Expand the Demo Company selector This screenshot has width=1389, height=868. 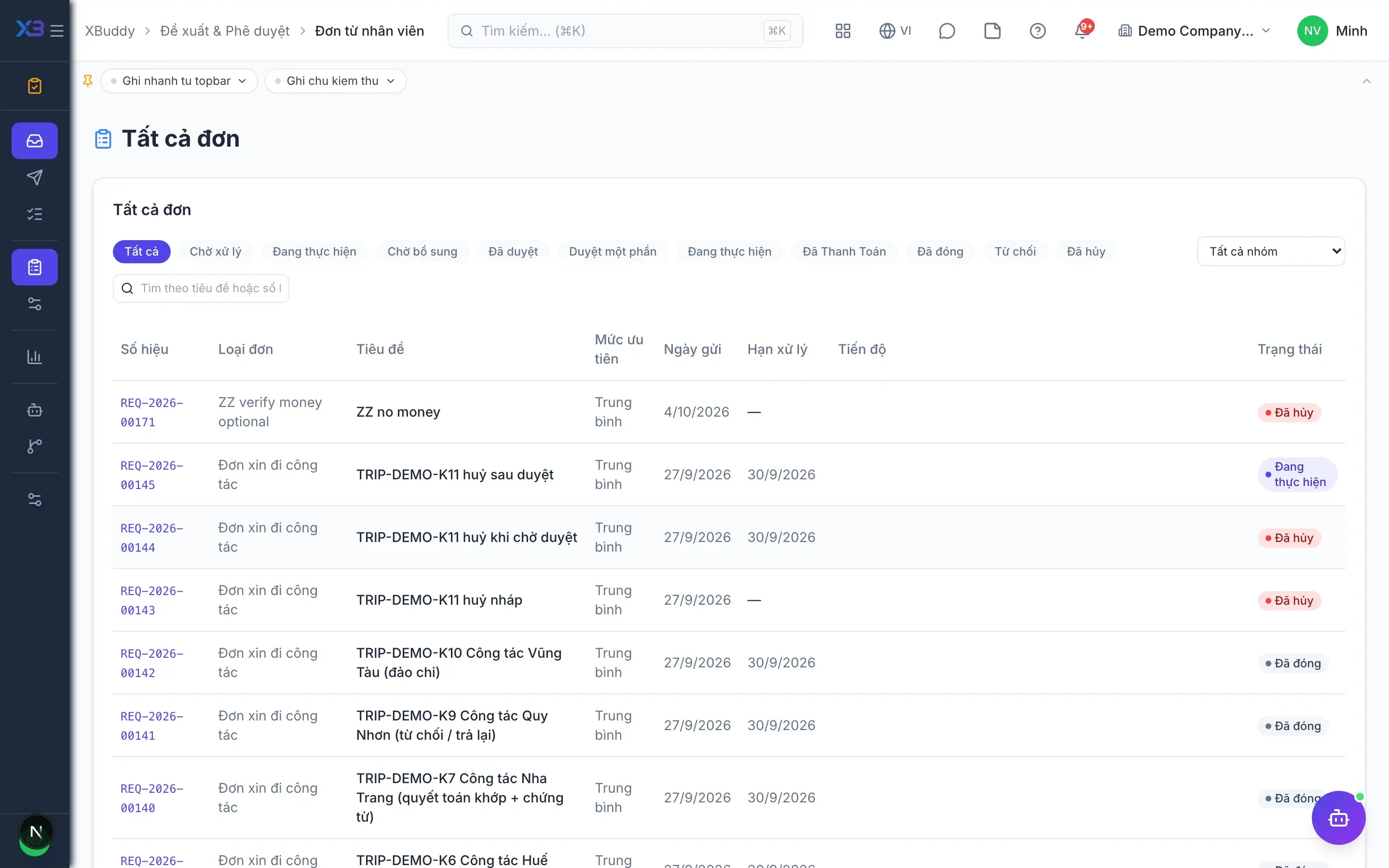pyautogui.click(x=1194, y=31)
